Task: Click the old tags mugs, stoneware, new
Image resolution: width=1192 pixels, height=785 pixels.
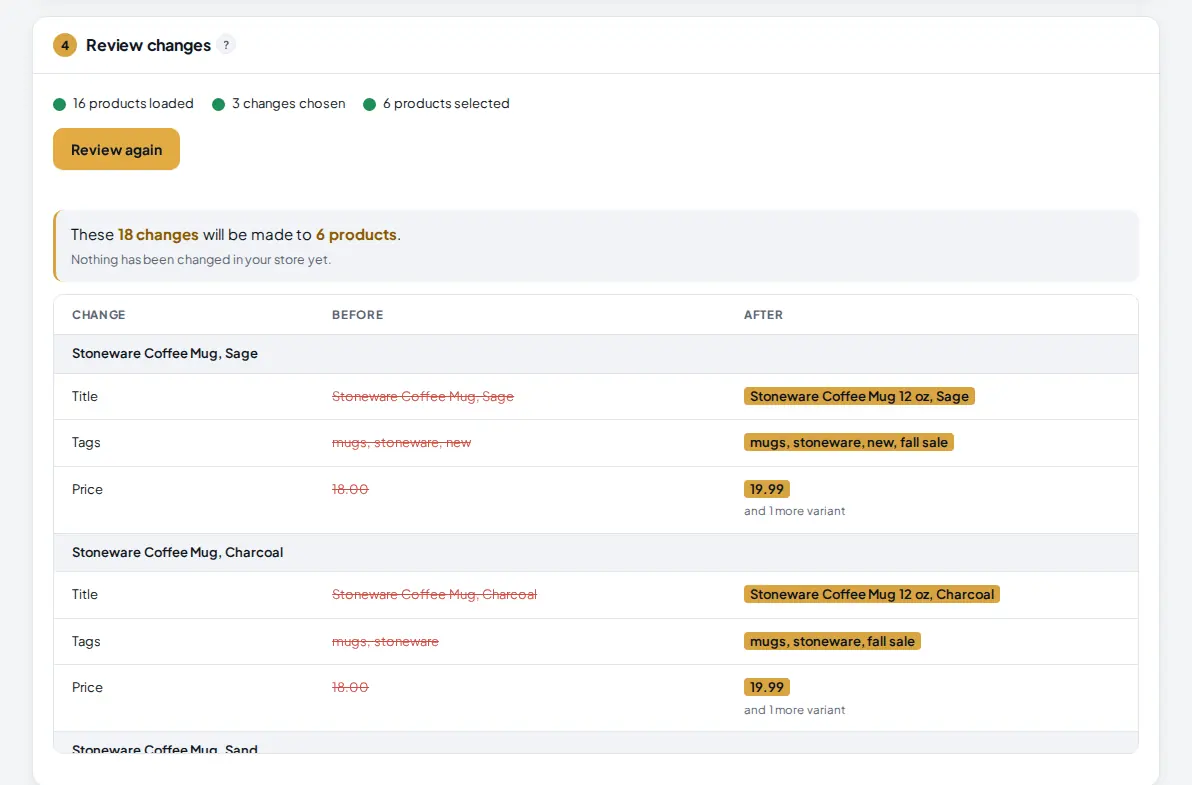Action: [401, 442]
